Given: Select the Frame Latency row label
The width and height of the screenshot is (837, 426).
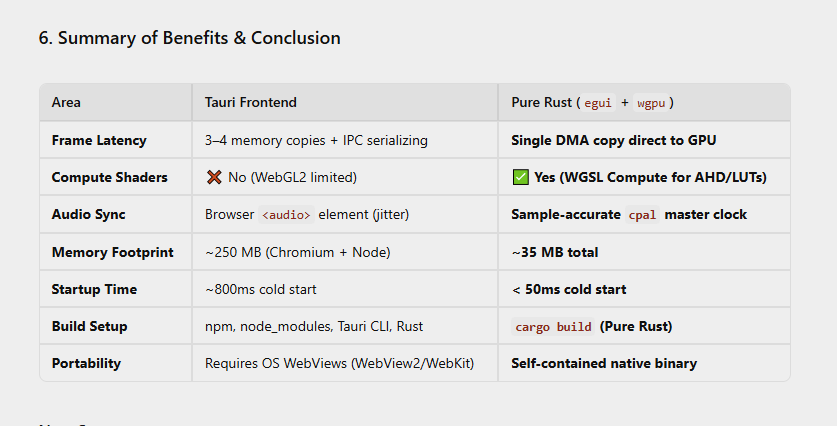Looking at the screenshot, I should click(99, 140).
